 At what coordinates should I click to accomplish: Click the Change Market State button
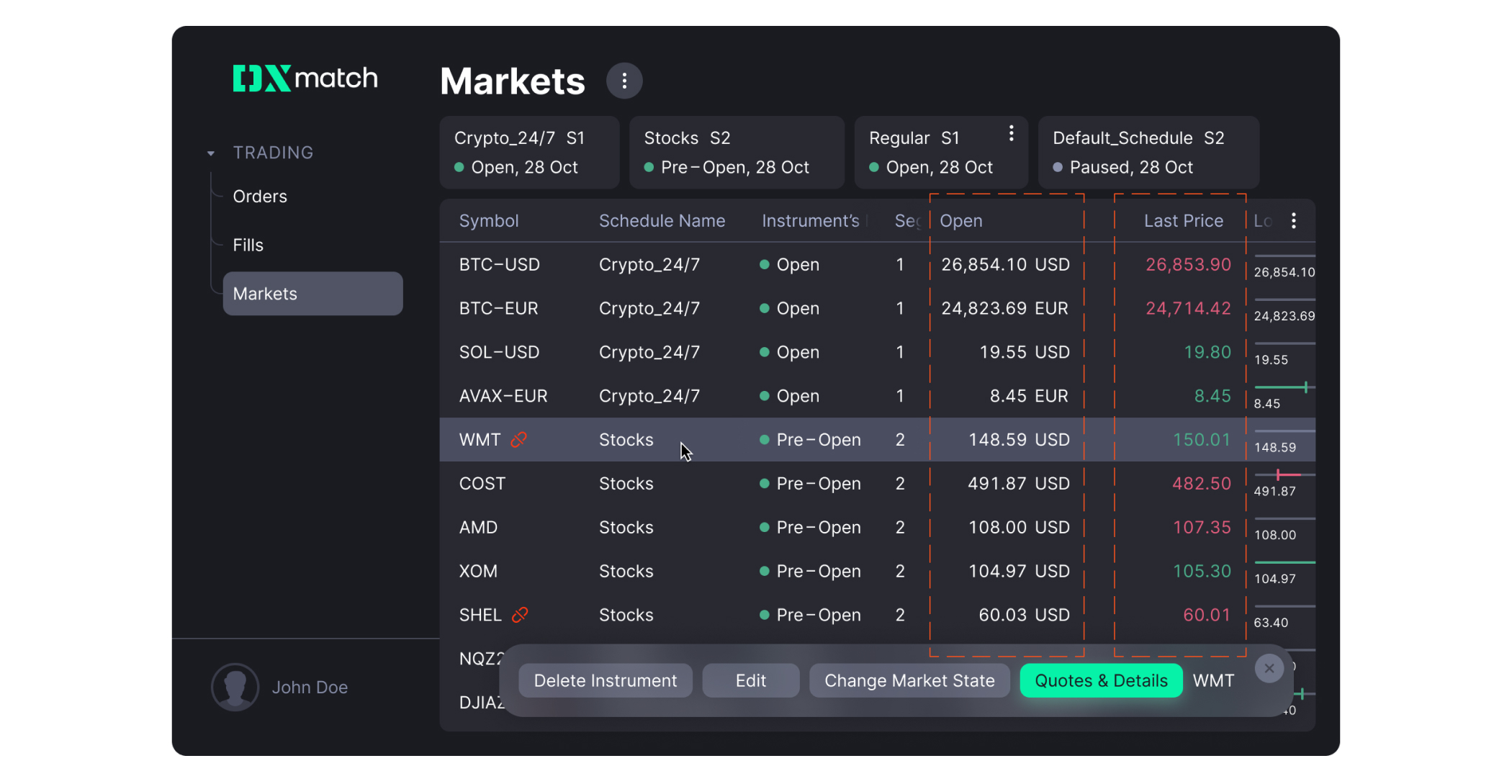909,680
